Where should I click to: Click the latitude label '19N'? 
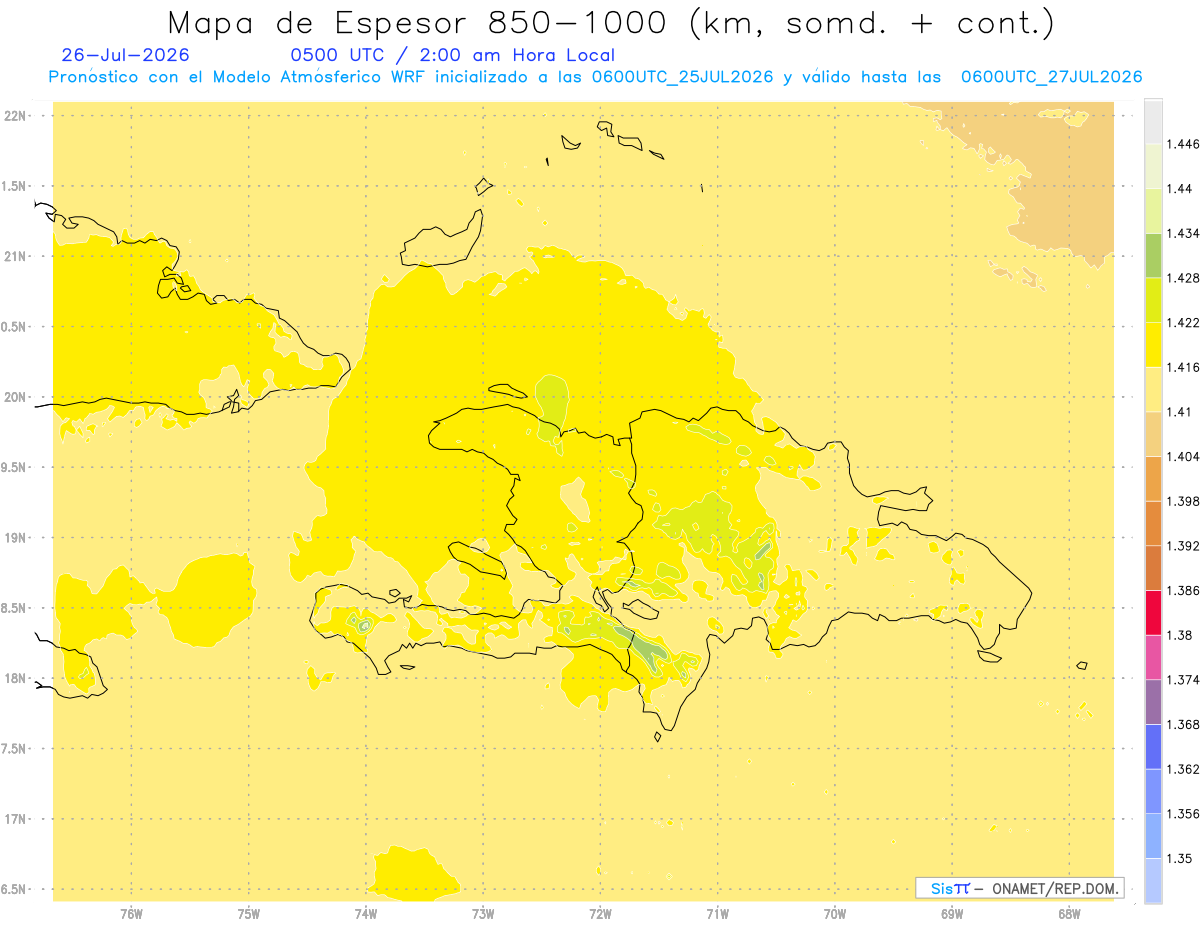pyautogui.click(x=15, y=537)
